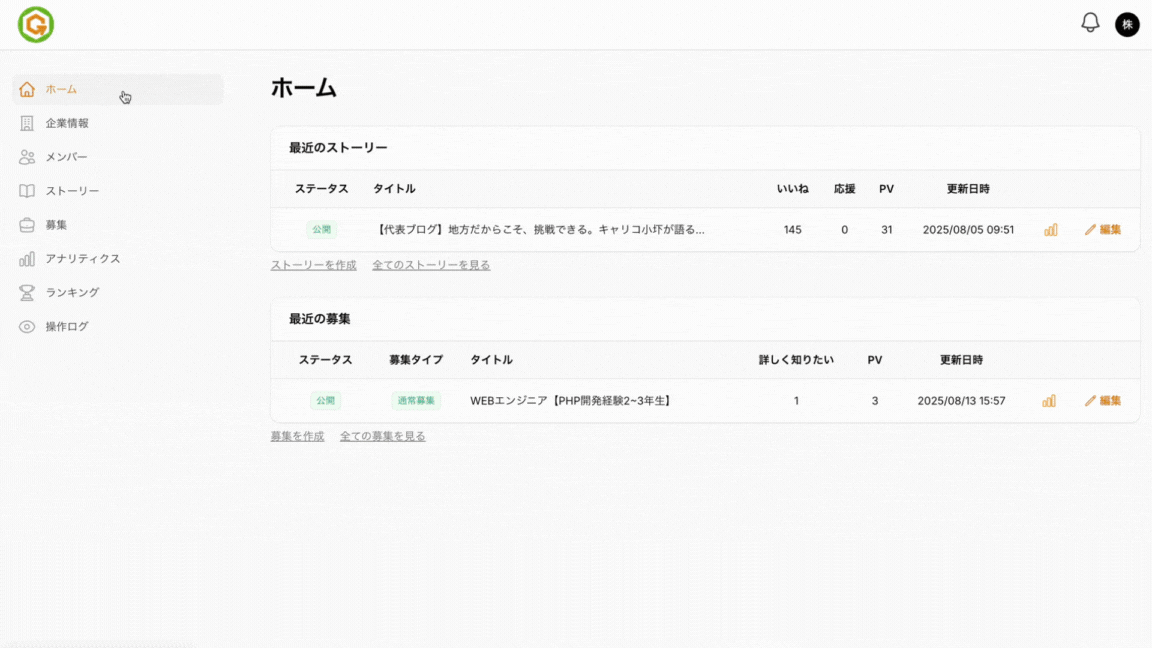Open ストーリーを作成 link
Viewport: 1152px width, 648px height.
312,265
